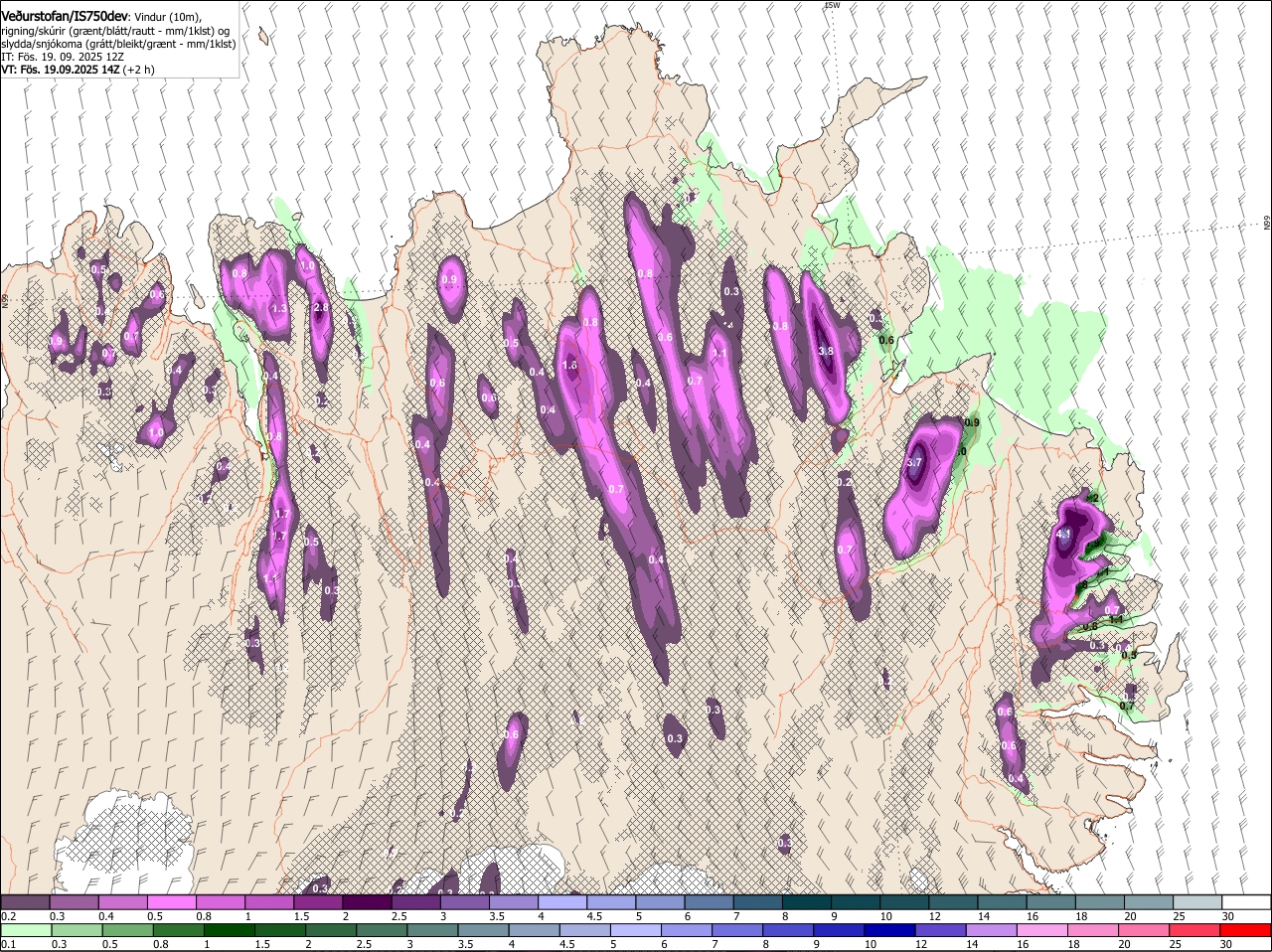Select the 8–9 swatch in the bottom legend row
1272x952 pixels.
pyautogui.click(x=788, y=930)
